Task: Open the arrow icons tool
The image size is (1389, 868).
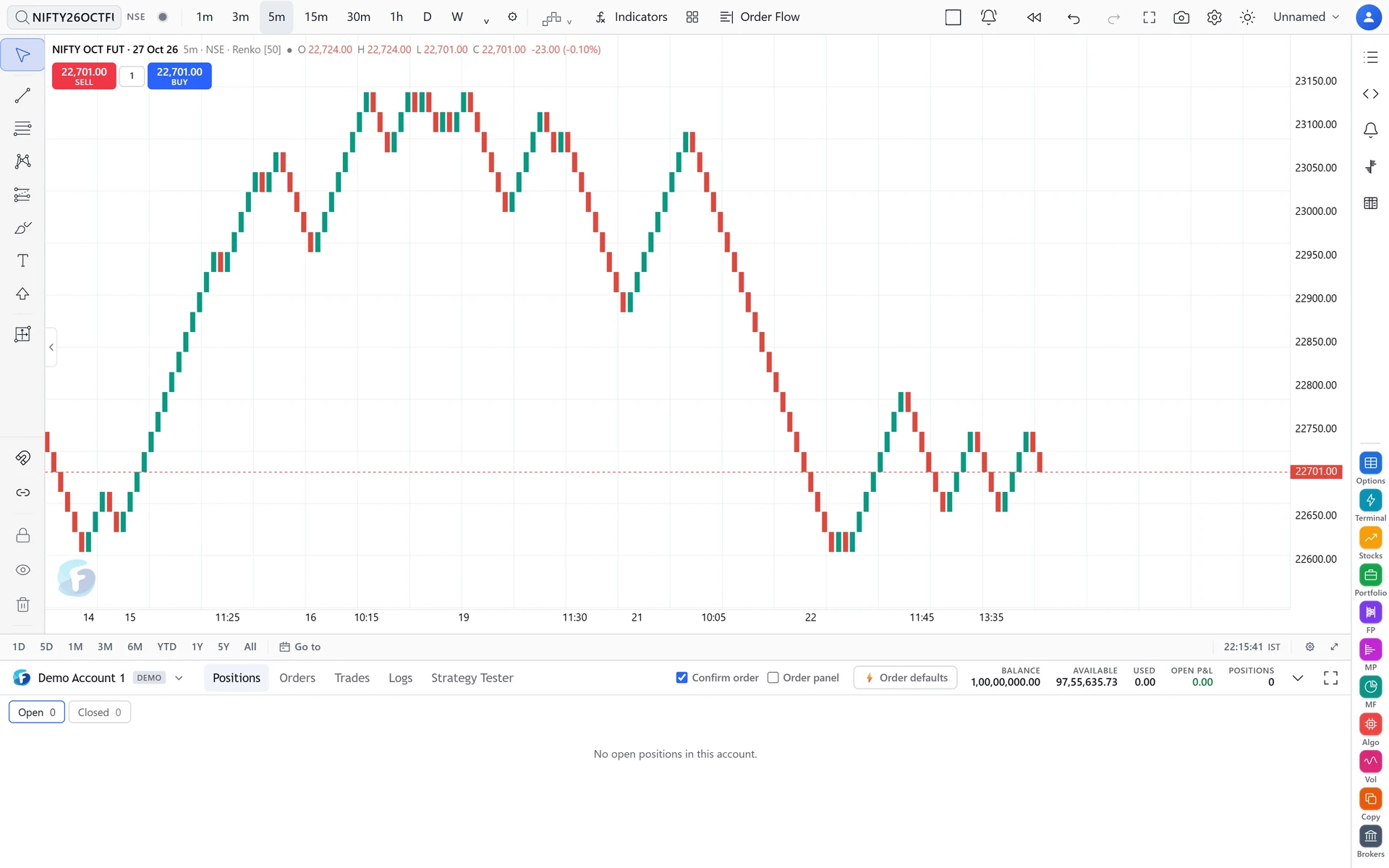Action: point(22,294)
